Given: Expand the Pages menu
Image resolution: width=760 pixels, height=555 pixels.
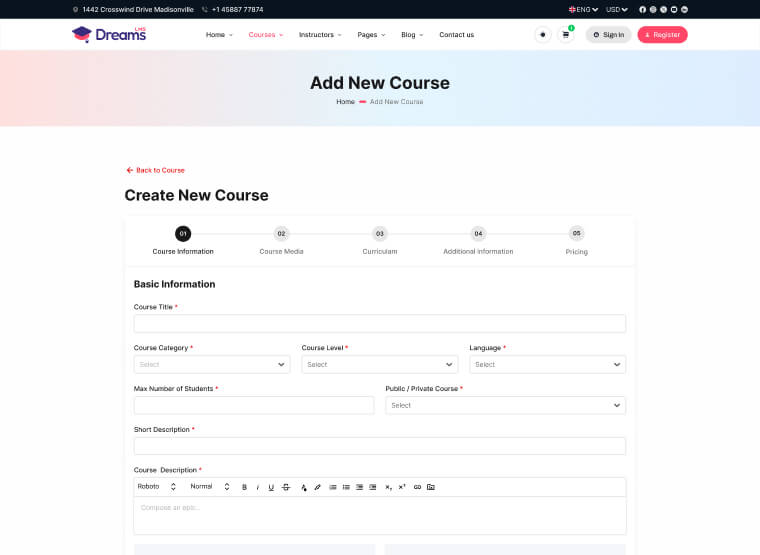Looking at the screenshot, I should click(x=371, y=35).
